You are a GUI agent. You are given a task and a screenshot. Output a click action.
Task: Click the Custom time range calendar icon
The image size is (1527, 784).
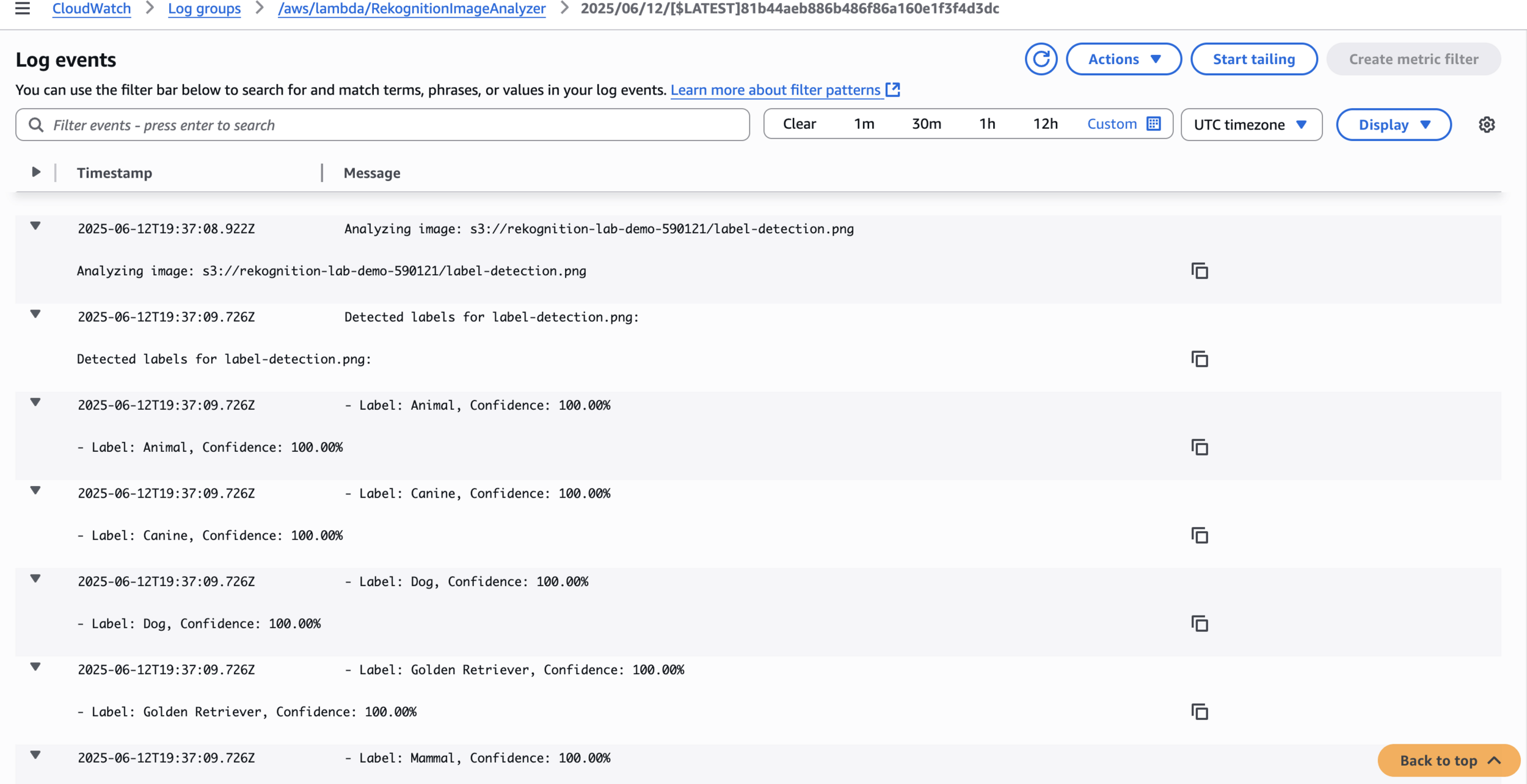pyautogui.click(x=1153, y=124)
